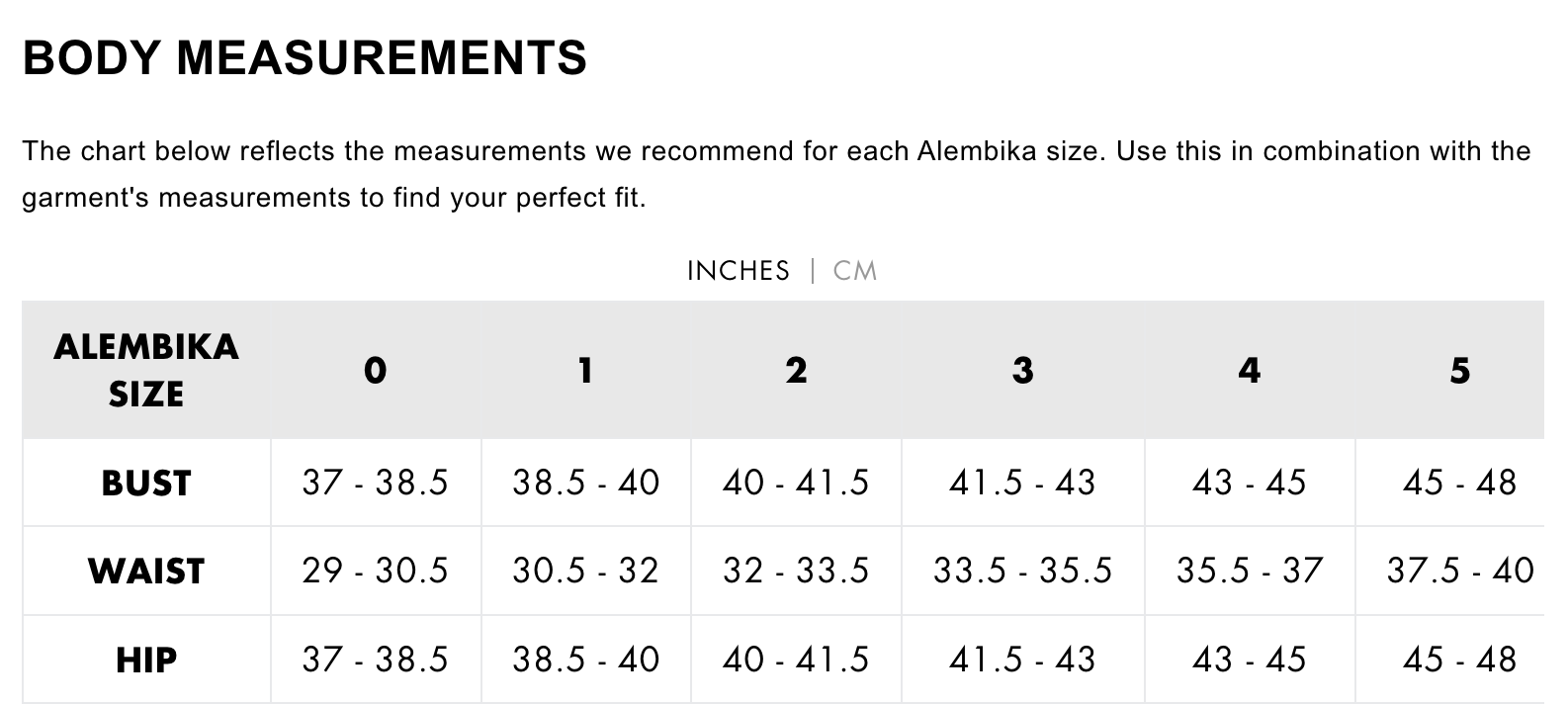
Task: Select size 0 column header
Action: [x=376, y=370]
